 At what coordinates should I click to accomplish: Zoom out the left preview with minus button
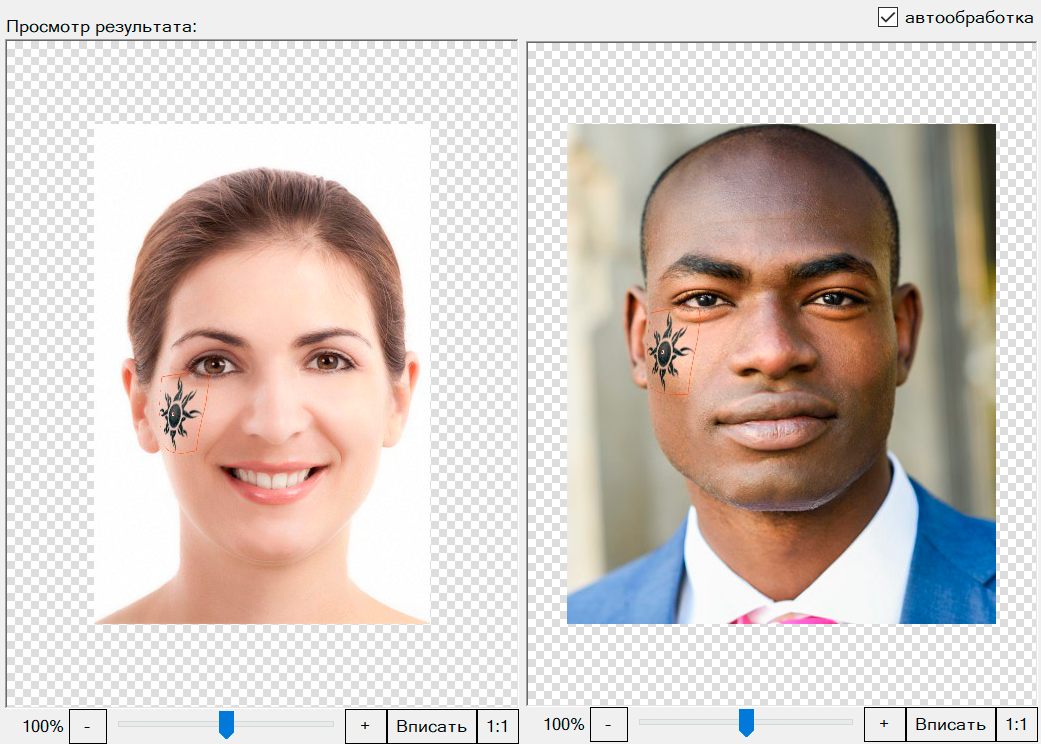point(88,726)
